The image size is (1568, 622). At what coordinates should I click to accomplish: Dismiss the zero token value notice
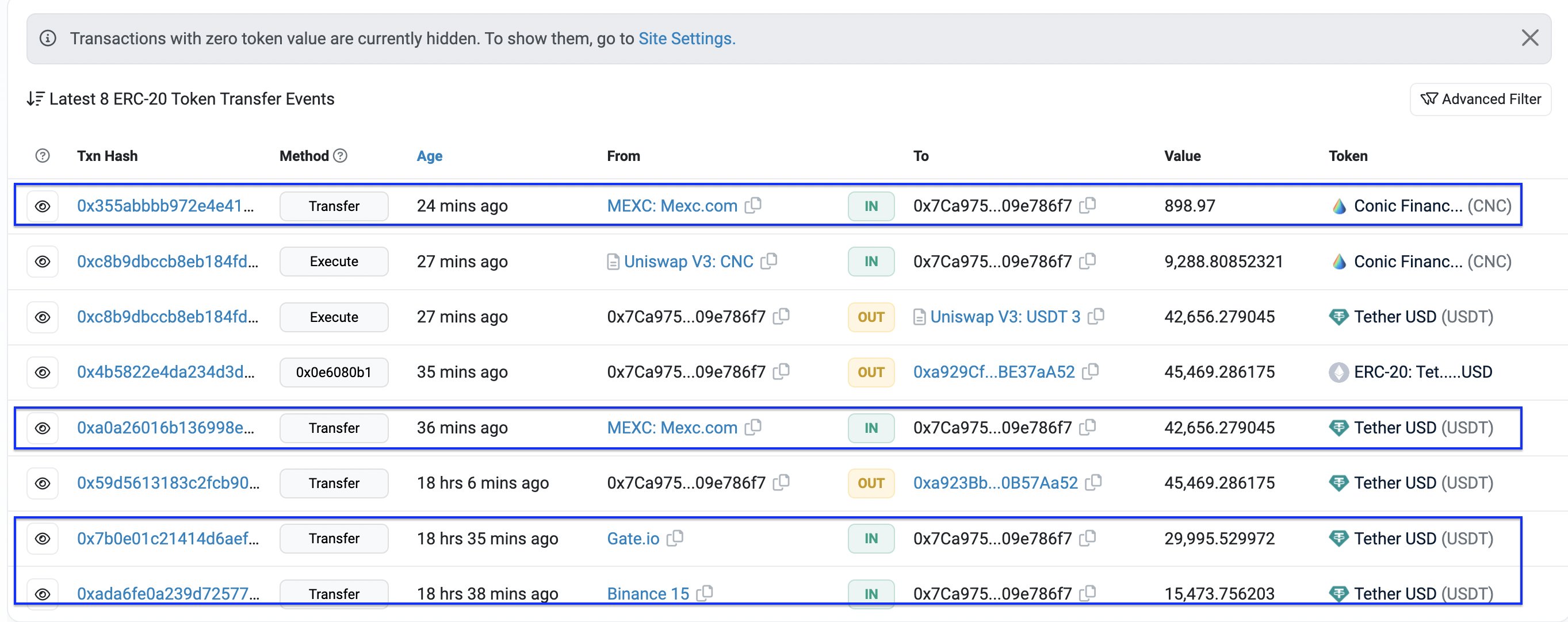point(1530,38)
